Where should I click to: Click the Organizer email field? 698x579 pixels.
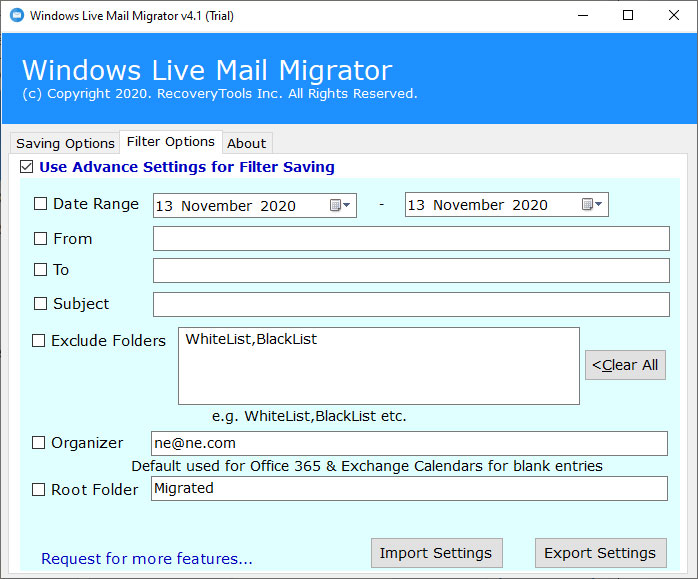point(409,443)
